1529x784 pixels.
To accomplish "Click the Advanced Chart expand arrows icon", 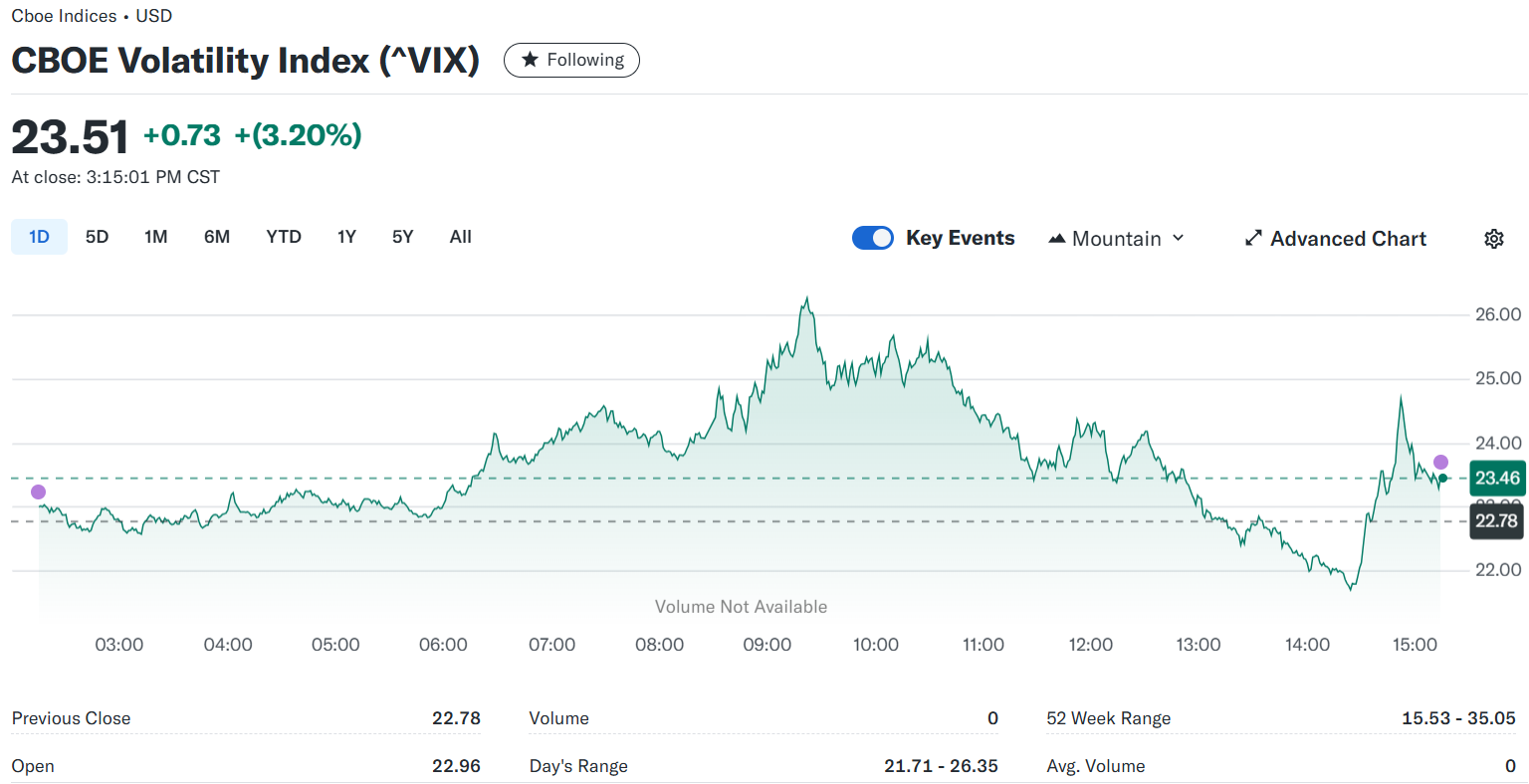I will click(x=1253, y=239).
